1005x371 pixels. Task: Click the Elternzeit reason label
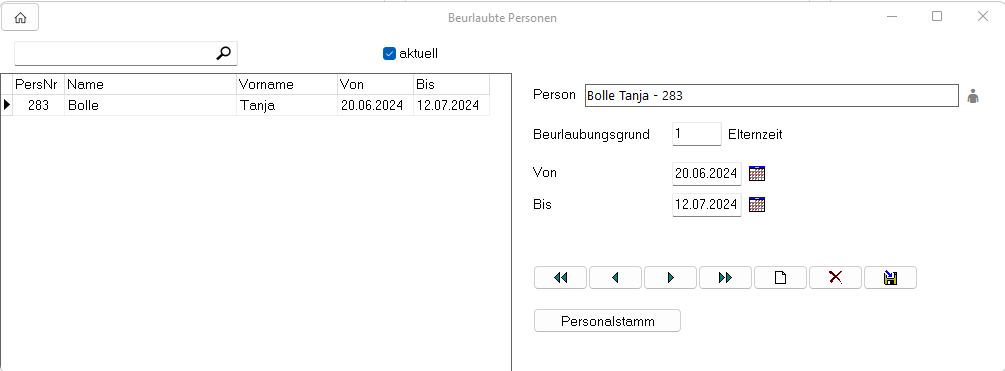[x=755, y=135]
